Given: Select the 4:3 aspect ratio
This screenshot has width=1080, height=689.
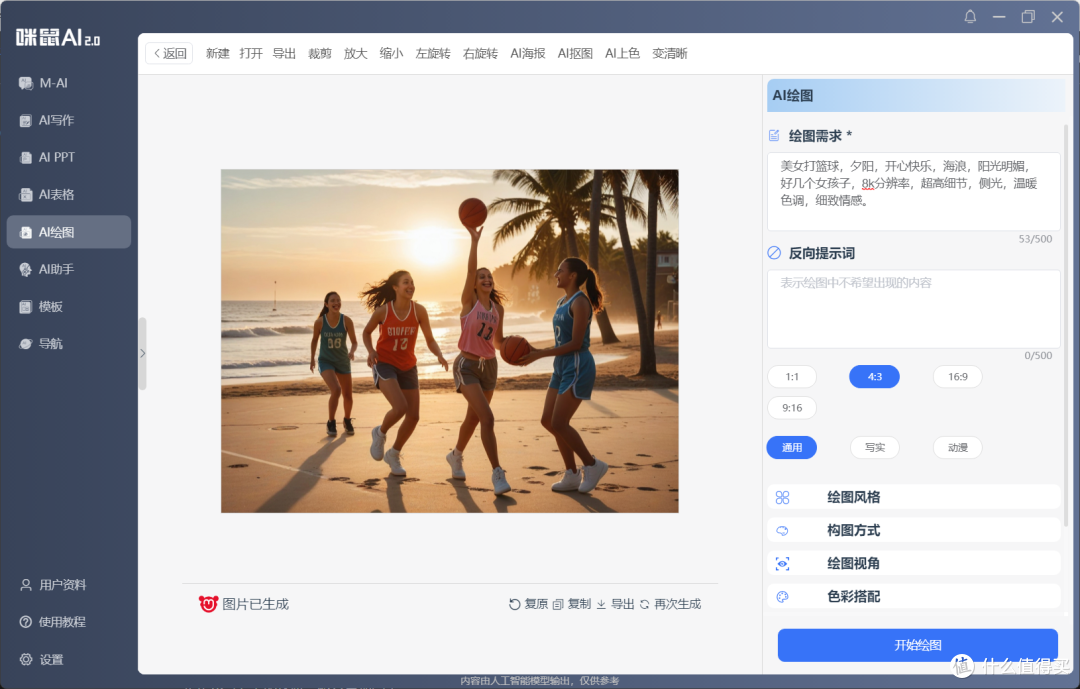Looking at the screenshot, I should pos(875,377).
